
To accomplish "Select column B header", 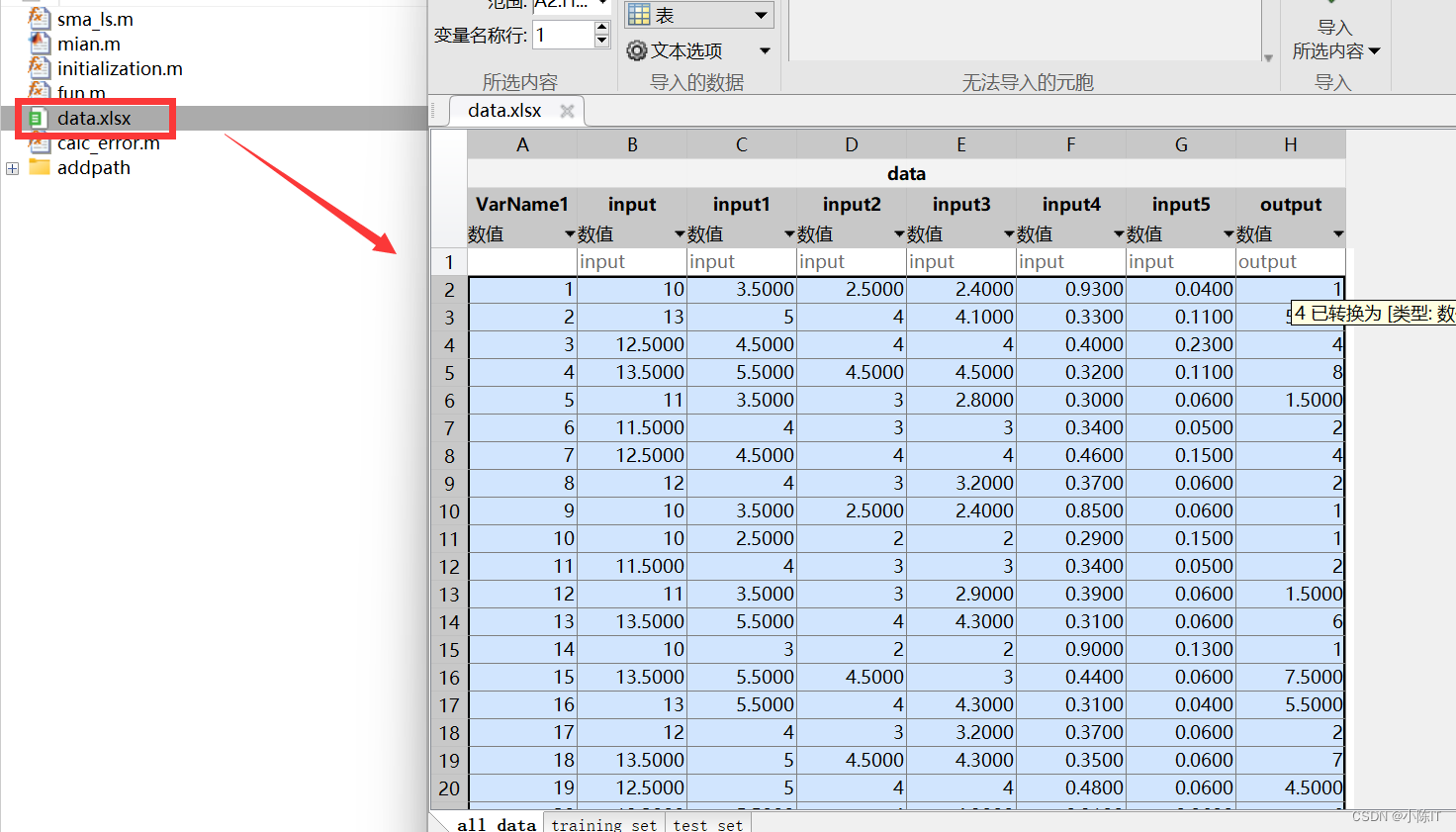I will click(x=632, y=144).
